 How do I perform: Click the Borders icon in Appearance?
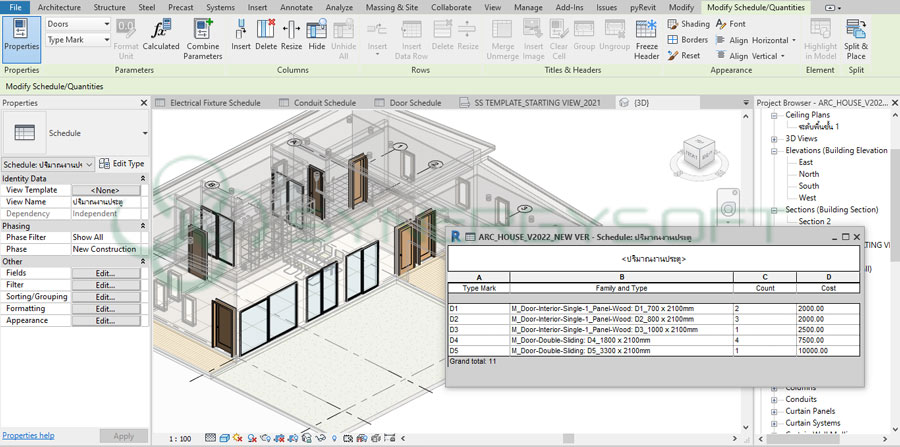tap(673, 40)
